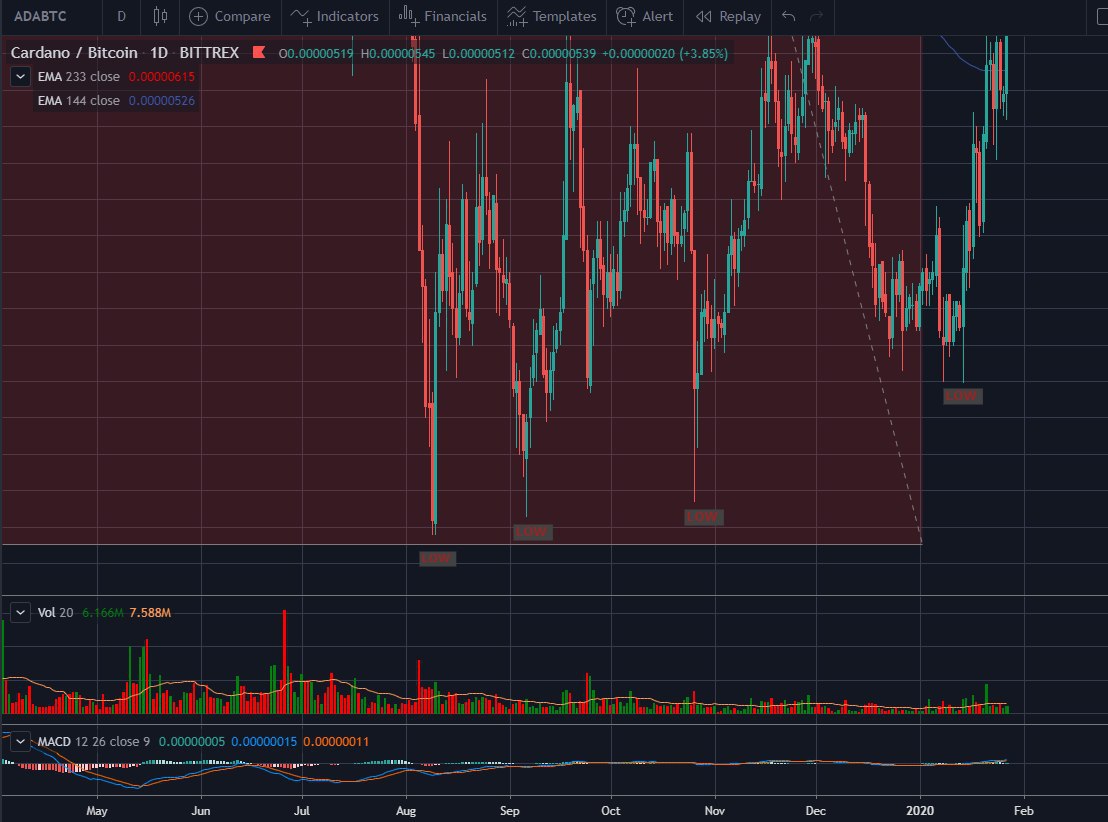Collapse the MACD indicator legend
1108x822 pixels.
(x=20, y=741)
